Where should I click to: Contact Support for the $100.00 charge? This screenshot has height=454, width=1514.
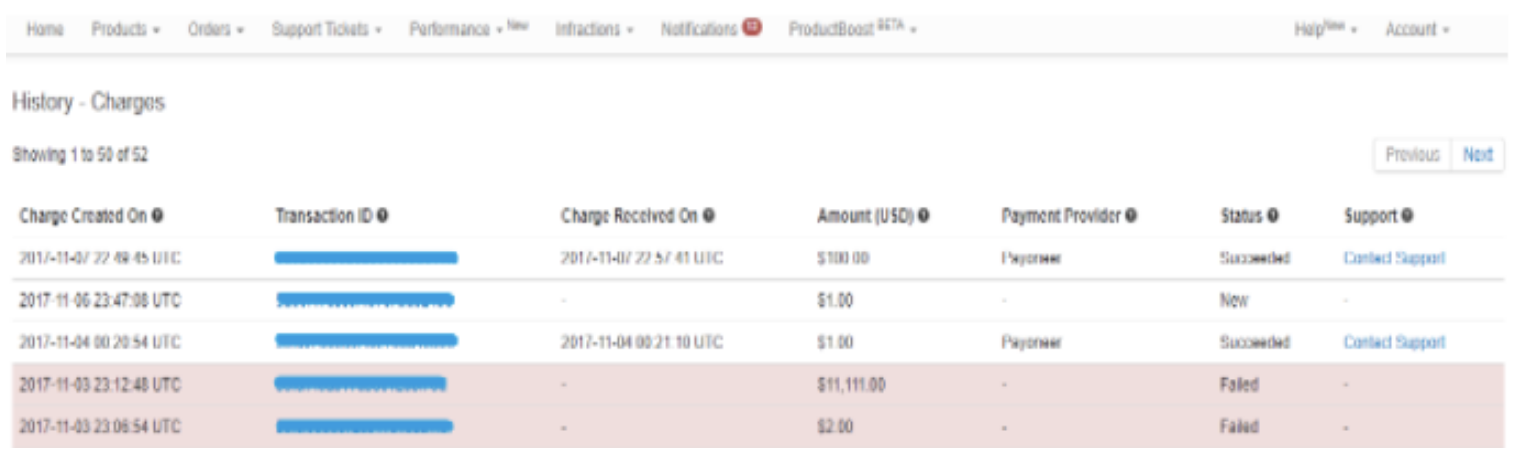coord(1394,258)
